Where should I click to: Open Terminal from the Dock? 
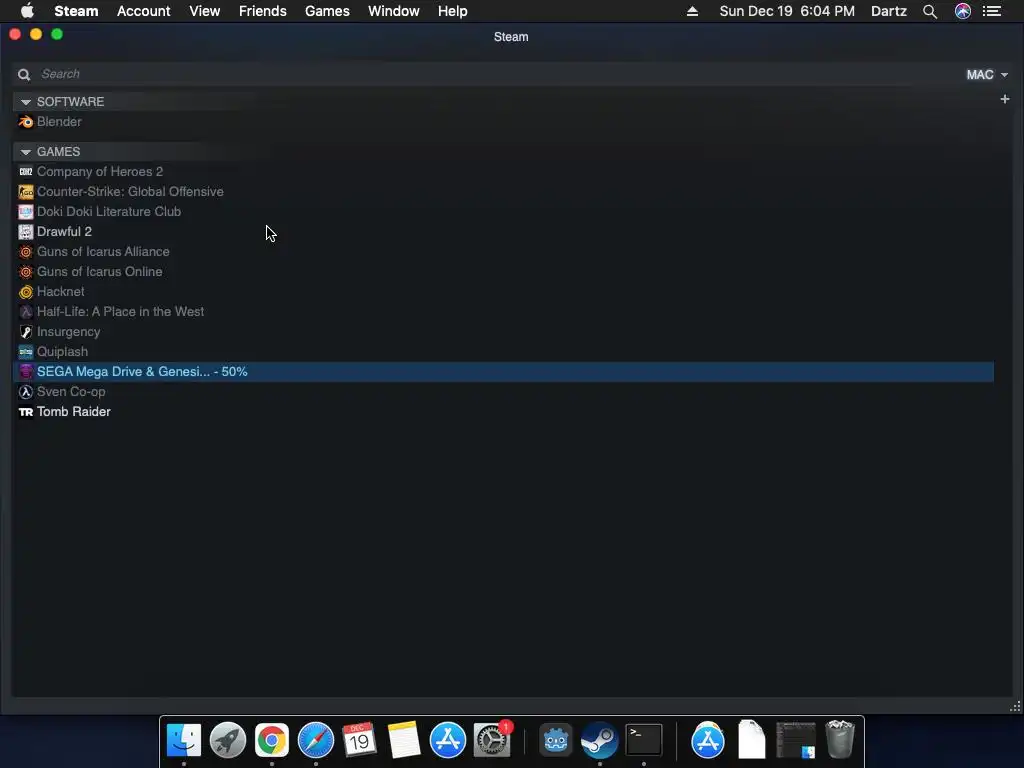click(x=644, y=740)
